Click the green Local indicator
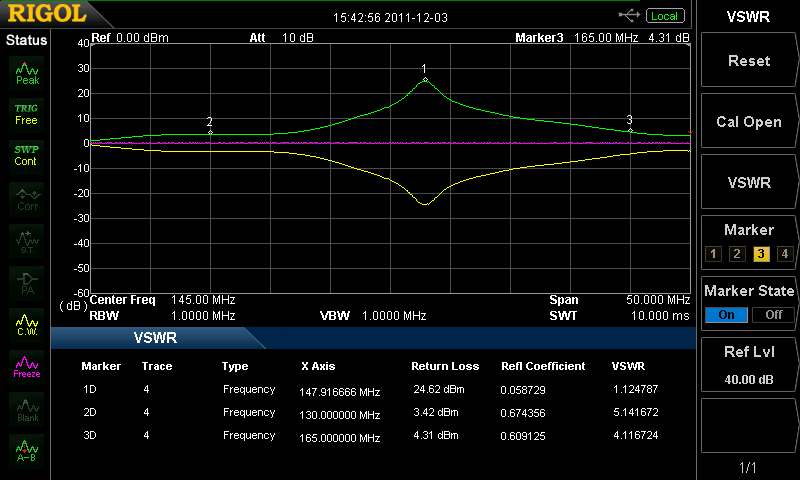 tap(664, 16)
